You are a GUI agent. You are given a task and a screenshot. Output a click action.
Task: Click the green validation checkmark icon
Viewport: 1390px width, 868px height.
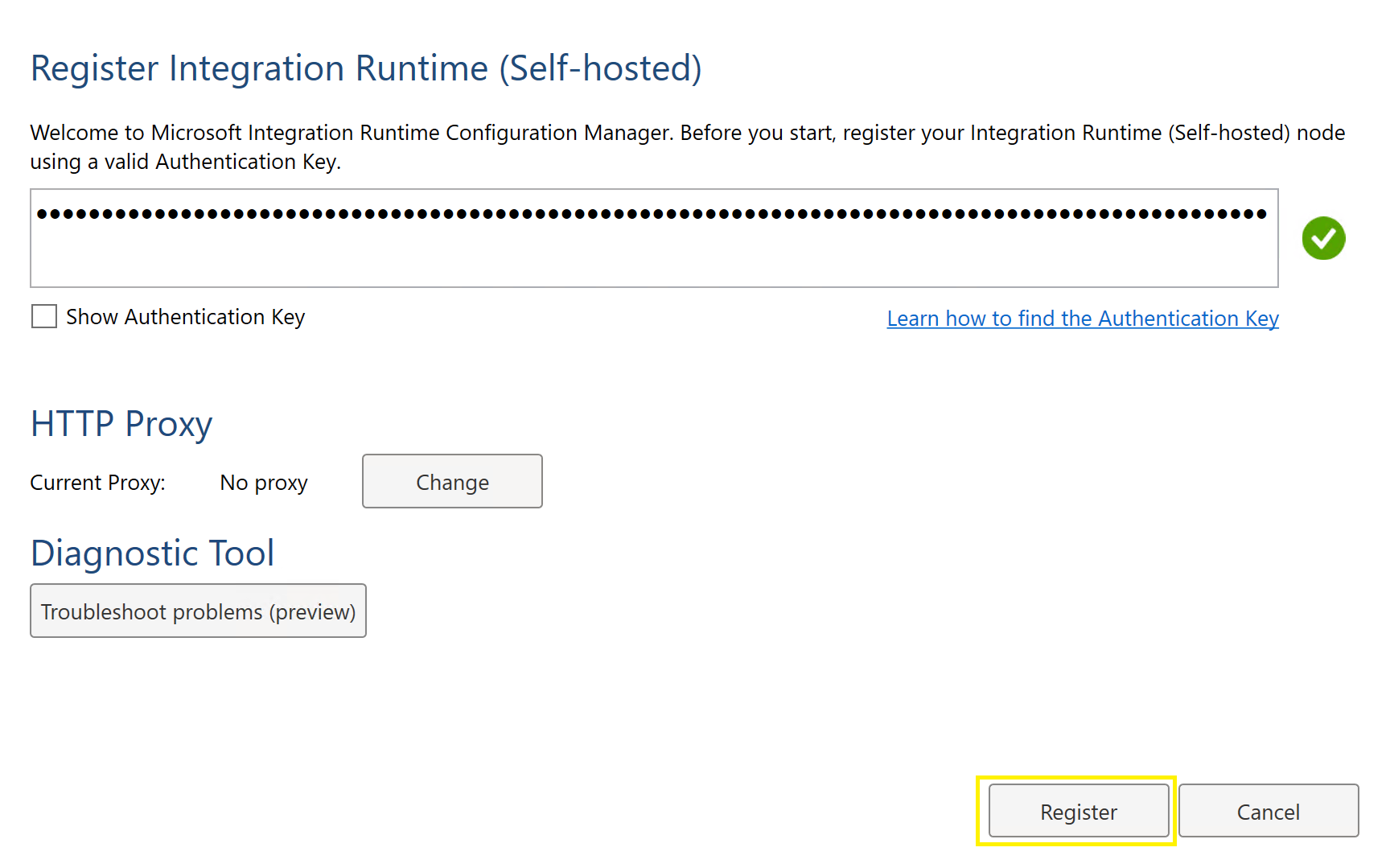1323,238
